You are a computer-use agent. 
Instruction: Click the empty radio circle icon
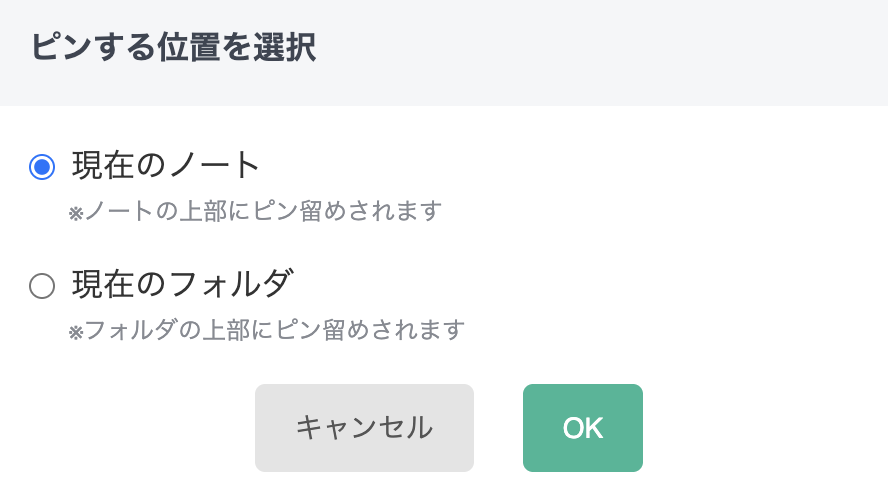click(42, 287)
